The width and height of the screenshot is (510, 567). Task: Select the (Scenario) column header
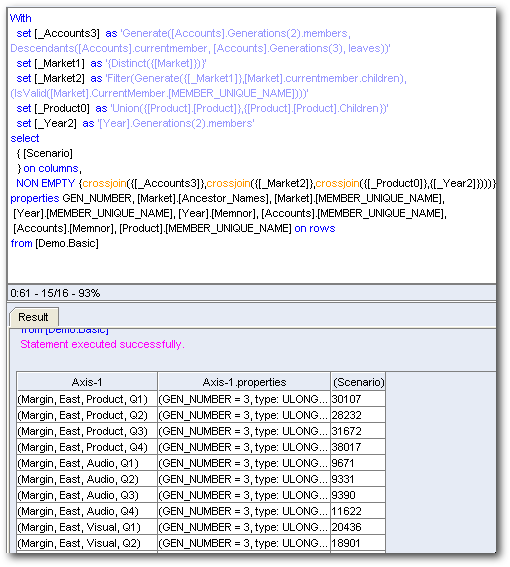coord(358,382)
